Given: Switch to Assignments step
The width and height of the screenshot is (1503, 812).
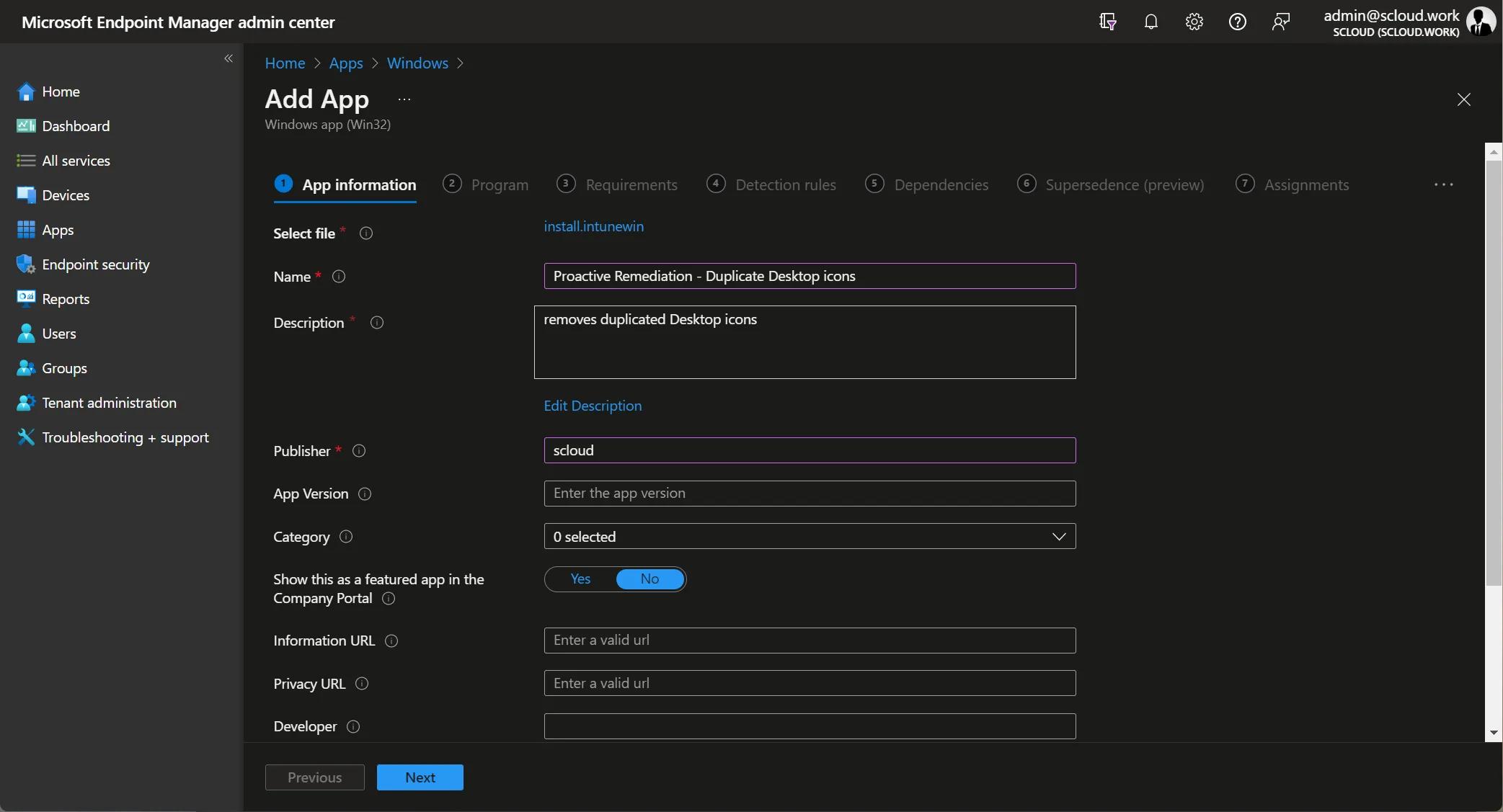Looking at the screenshot, I should pyautogui.click(x=1293, y=185).
